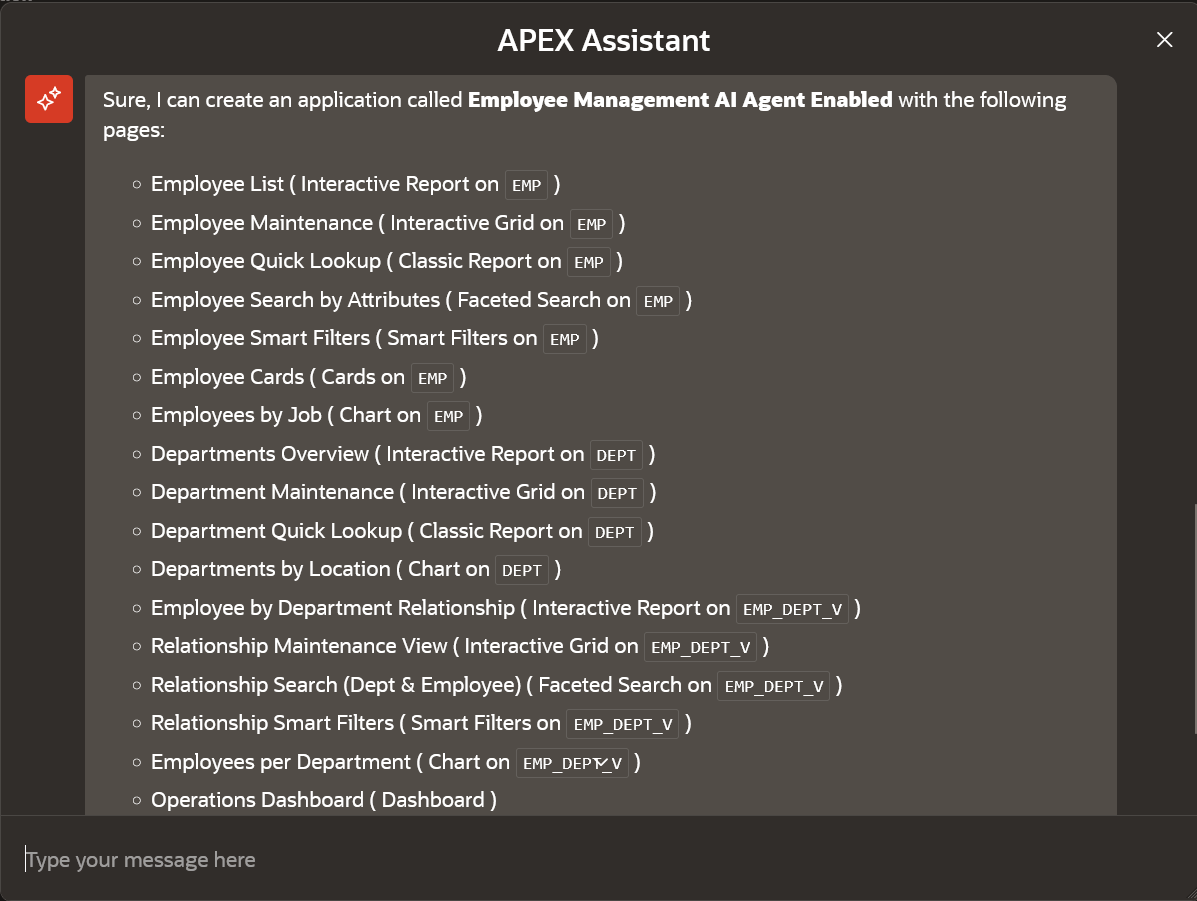
Task: Click EMP_DEPT_V tag in Relationship Smart Filters
Action: click(623, 725)
